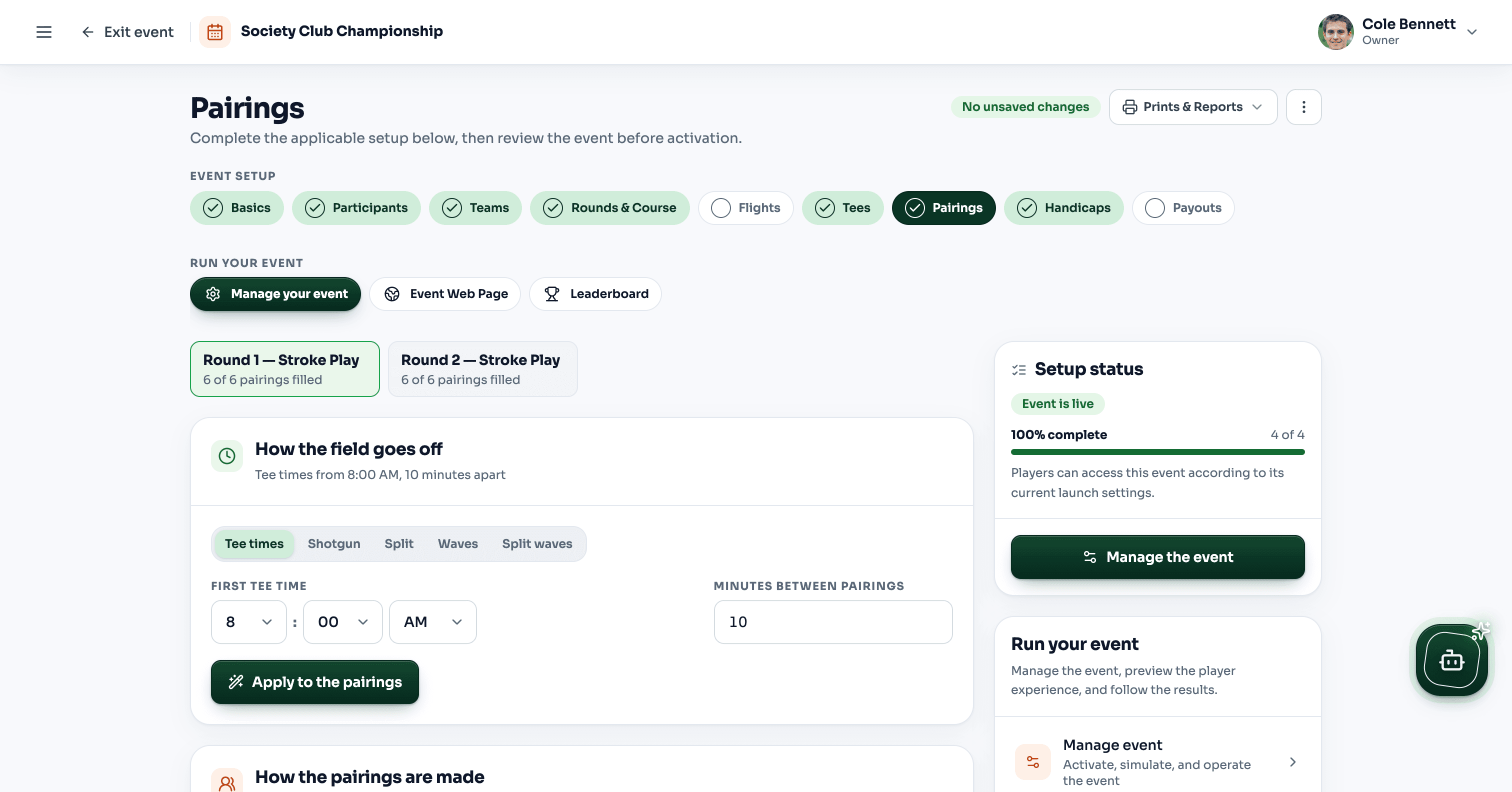Click the Basics step check icon
The image size is (1512, 792).
click(212, 208)
